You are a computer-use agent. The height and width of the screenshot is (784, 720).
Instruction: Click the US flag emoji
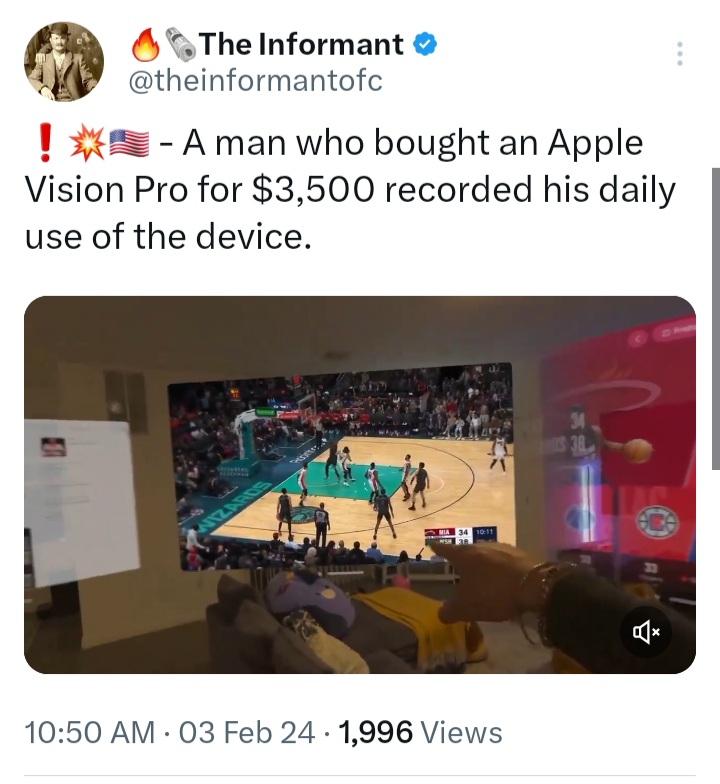tap(128, 144)
